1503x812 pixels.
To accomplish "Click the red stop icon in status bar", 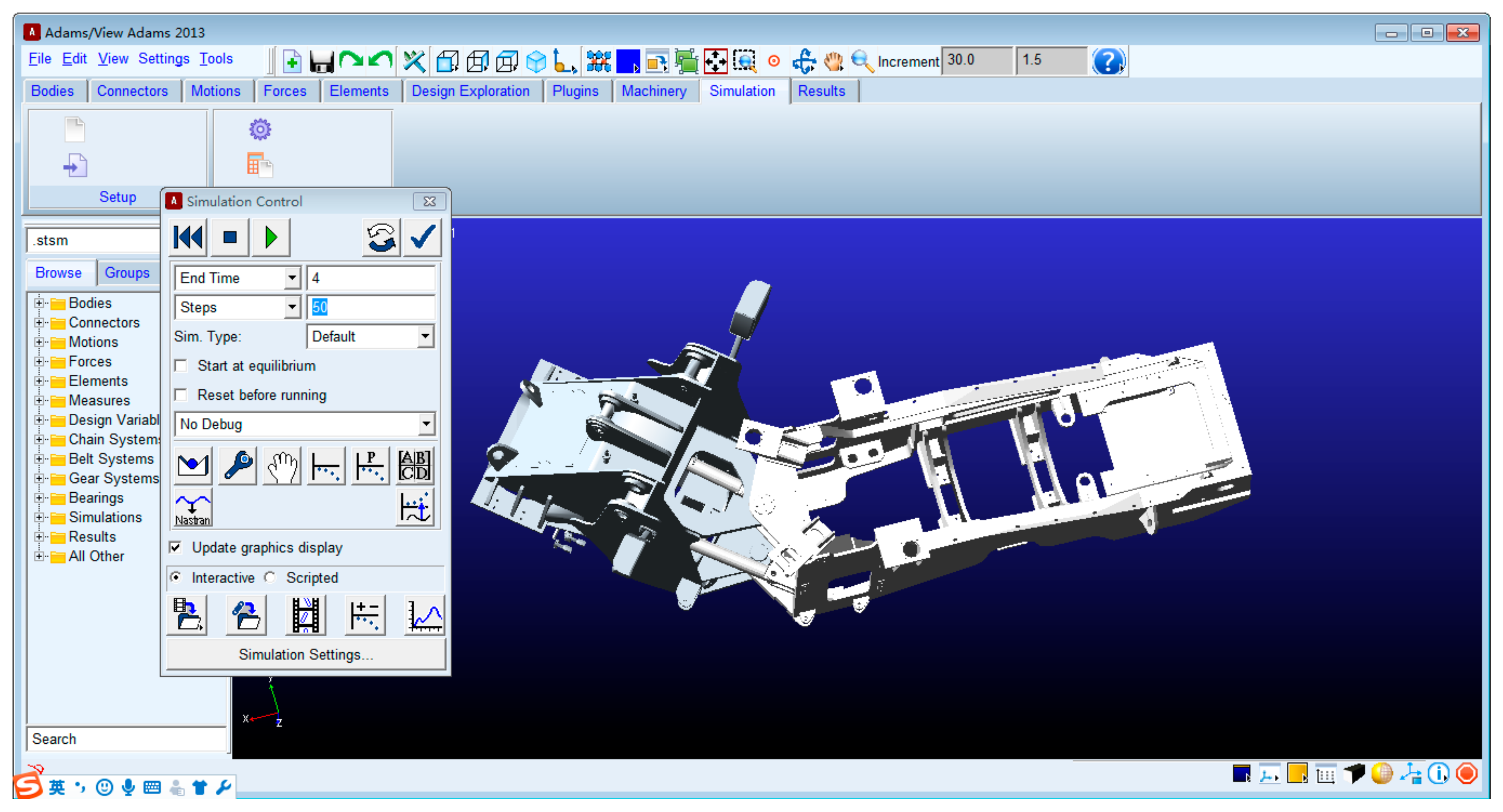I will click(1466, 774).
